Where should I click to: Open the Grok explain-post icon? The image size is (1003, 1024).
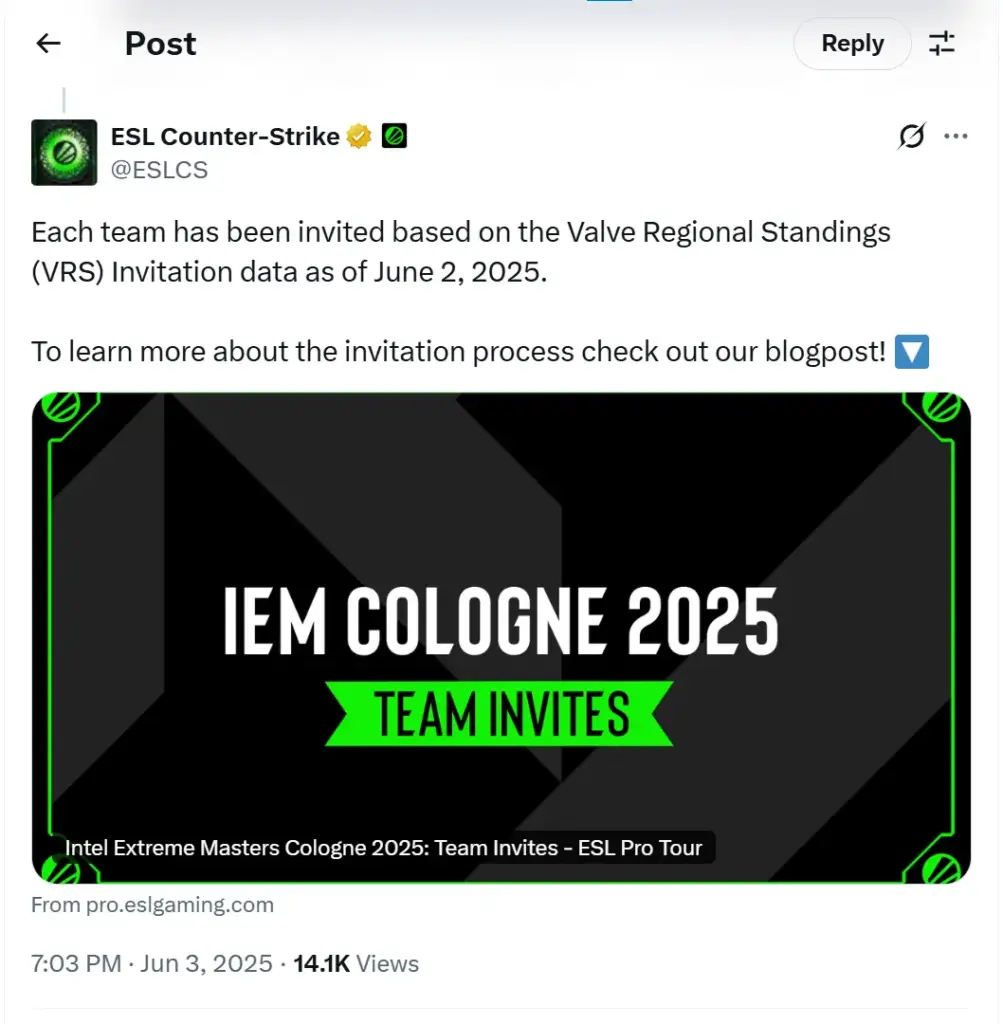(912, 136)
